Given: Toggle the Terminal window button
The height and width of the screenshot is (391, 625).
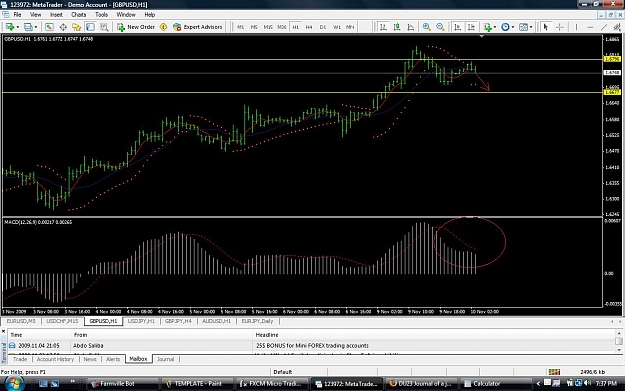Looking at the screenshot, I should [x=90, y=27].
